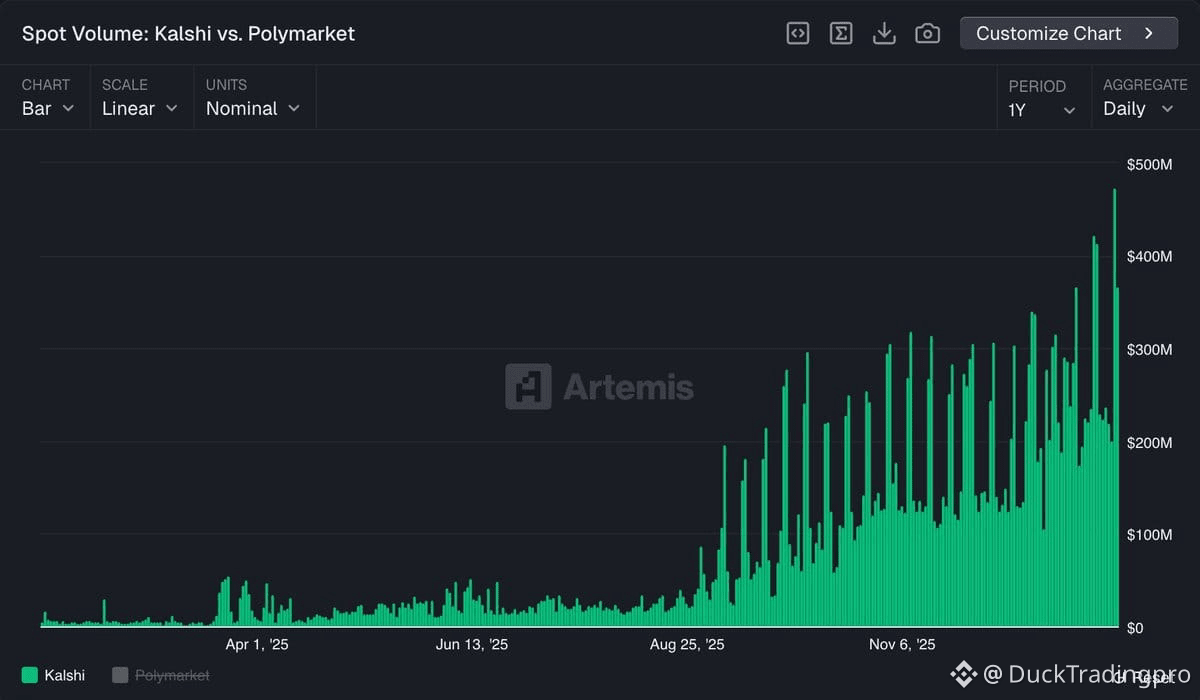Click the embed code icon
The height and width of the screenshot is (700, 1200).
(x=797, y=33)
